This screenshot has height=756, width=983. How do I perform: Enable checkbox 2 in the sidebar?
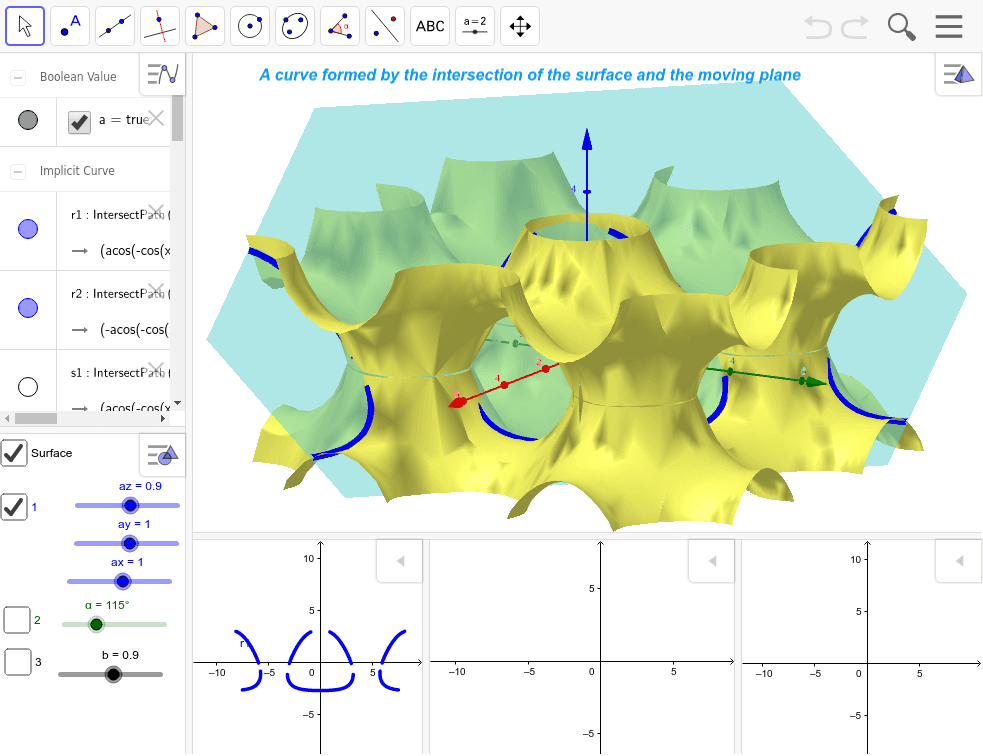(x=17, y=620)
